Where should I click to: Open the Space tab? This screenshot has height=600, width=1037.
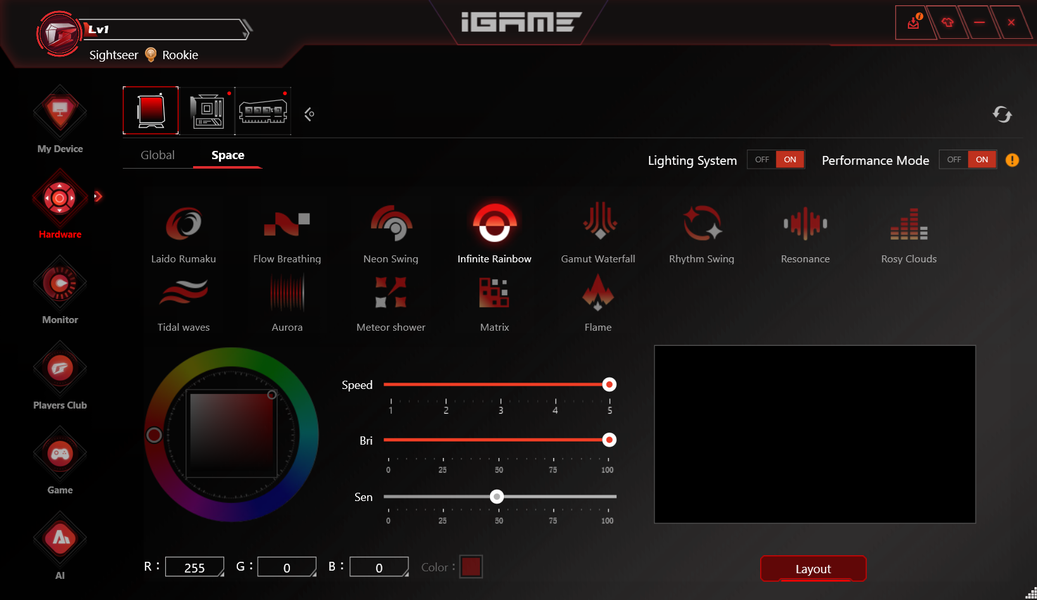(228, 155)
